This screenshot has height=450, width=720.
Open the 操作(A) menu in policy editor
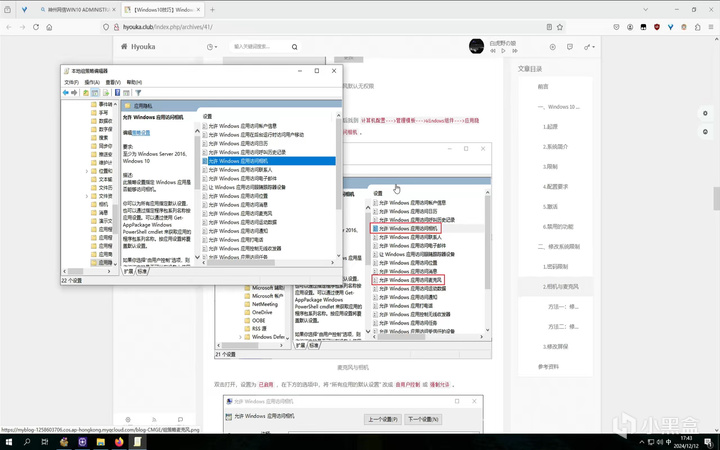[x=92, y=82]
